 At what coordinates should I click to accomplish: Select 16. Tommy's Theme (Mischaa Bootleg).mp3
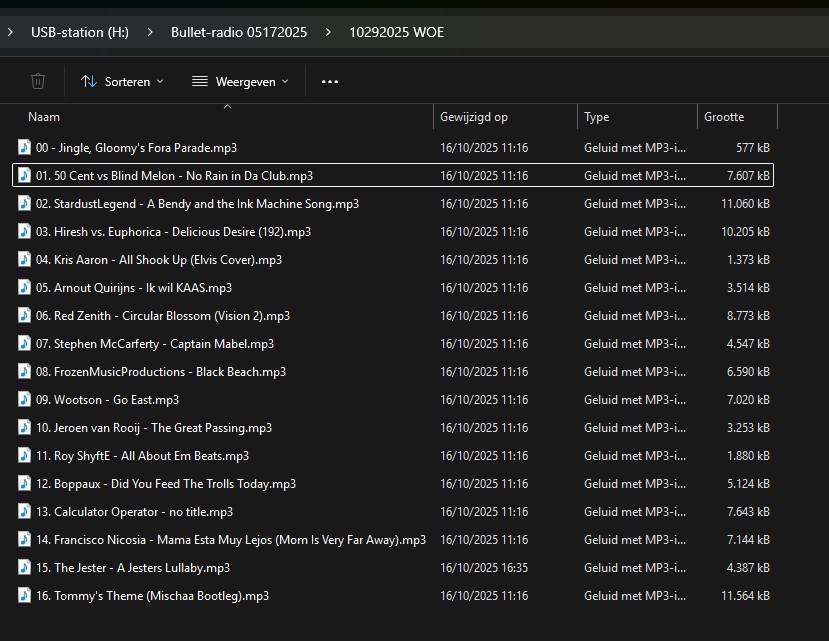point(152,596)
